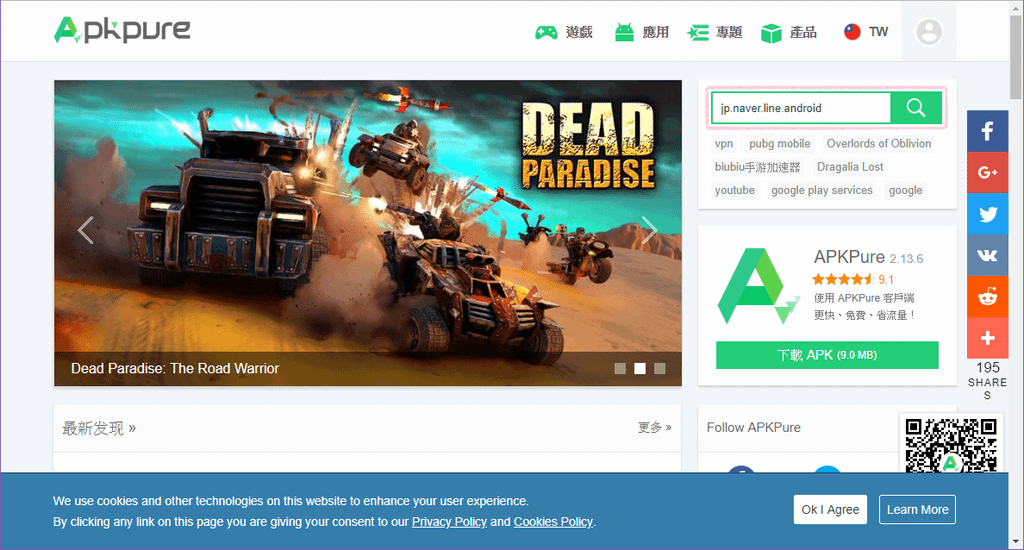Download APK 9.0 MB green button
Screen dimensions: 1024x550
click(x=827, y=355)
